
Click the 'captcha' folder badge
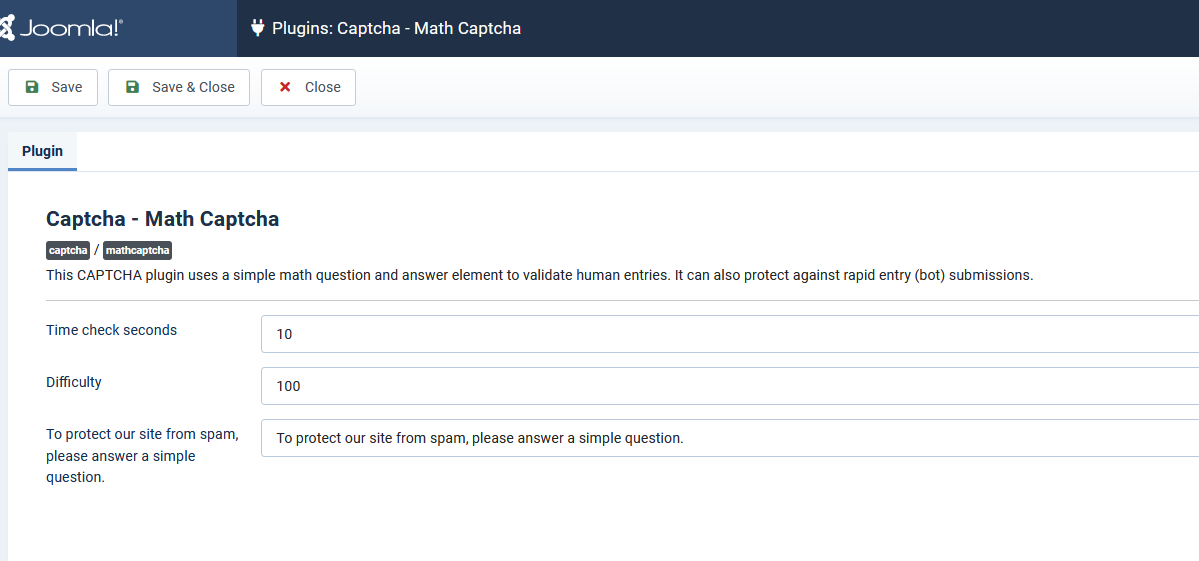(68, 250)
